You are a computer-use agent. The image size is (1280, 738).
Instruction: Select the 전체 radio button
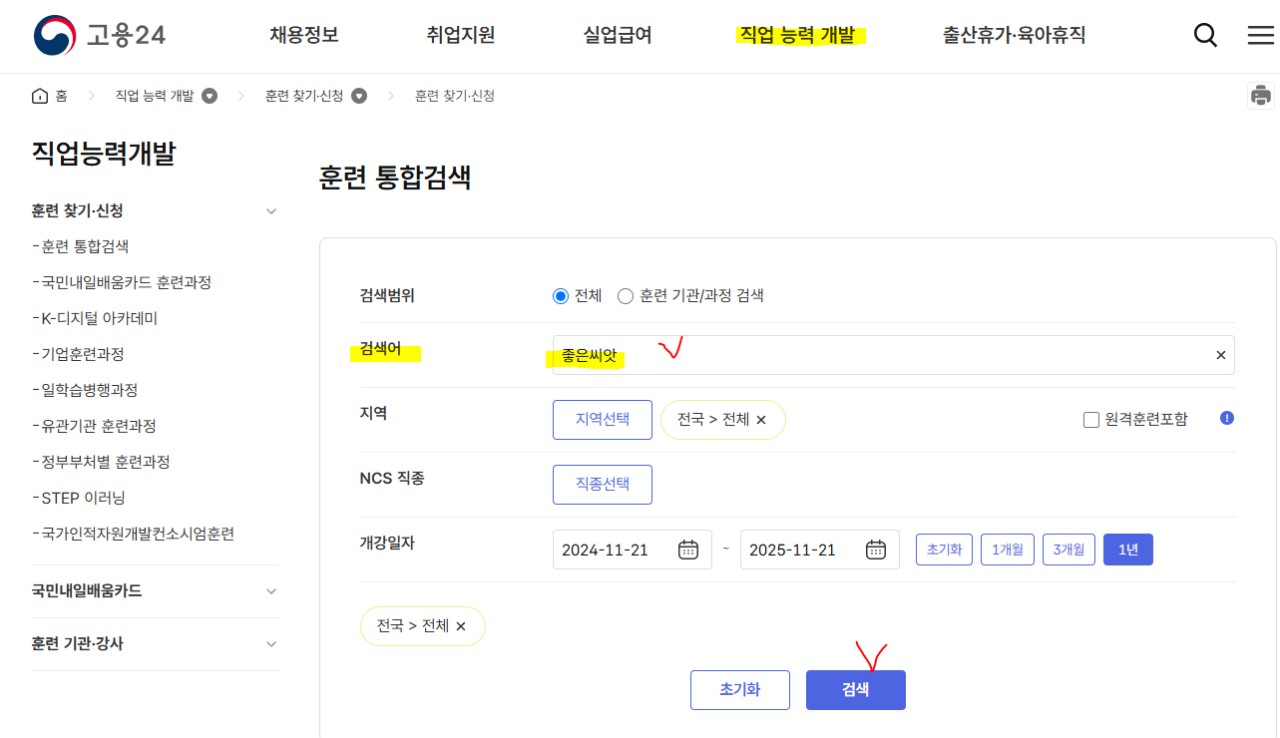click(560, 296)
